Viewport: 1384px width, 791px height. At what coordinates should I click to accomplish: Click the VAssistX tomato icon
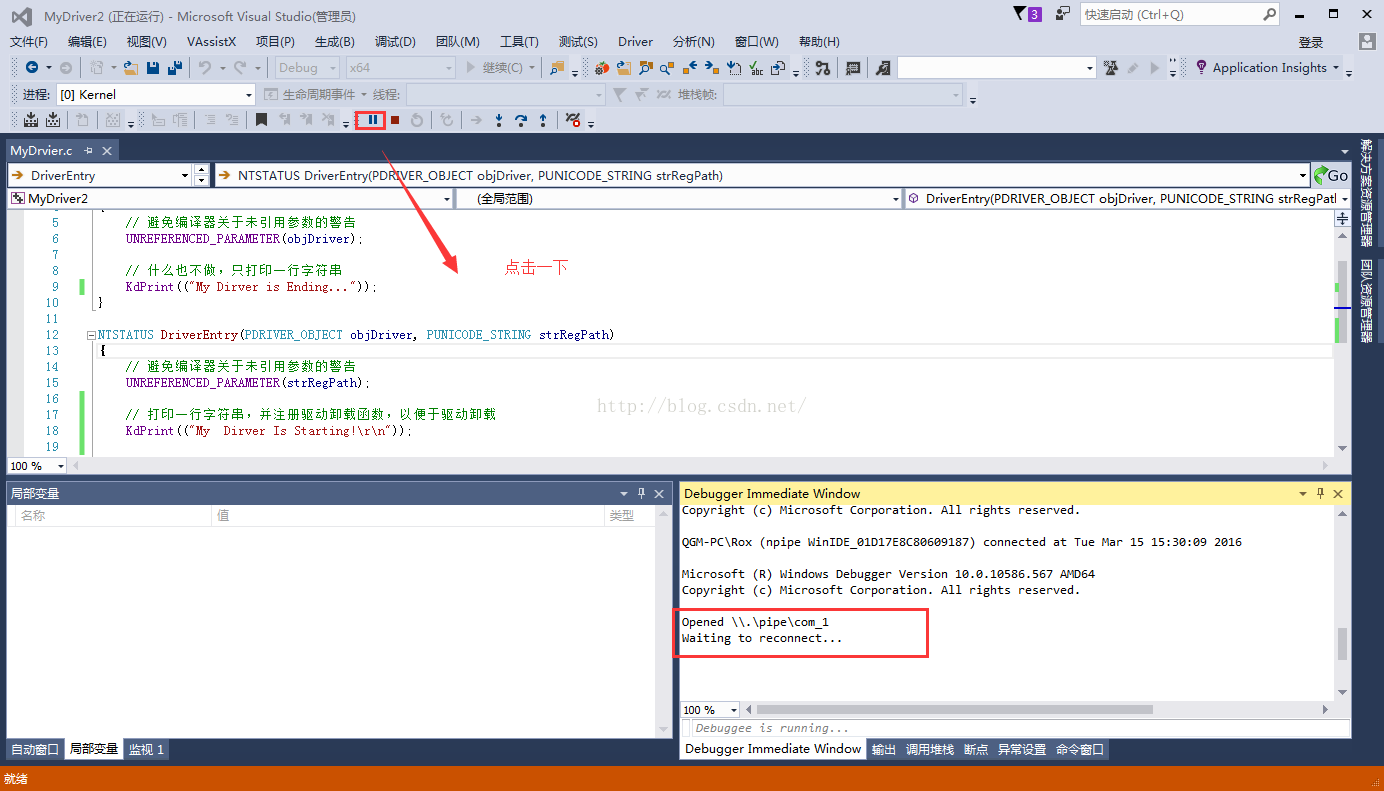point(601,68)
